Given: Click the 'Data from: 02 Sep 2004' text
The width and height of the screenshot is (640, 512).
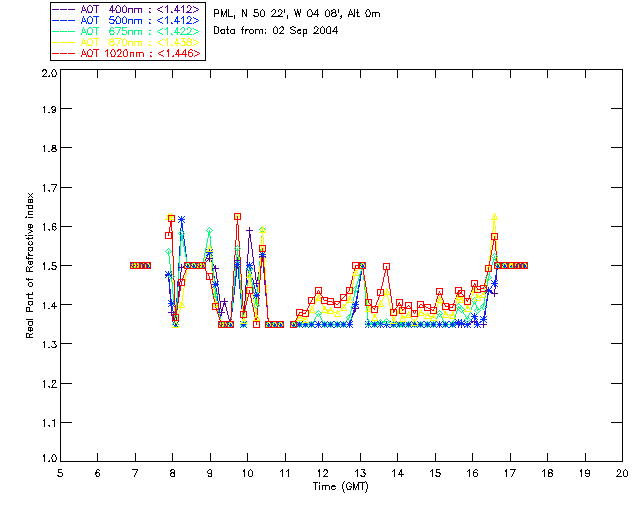Looking at the screenshot, I should coord(276,31).
